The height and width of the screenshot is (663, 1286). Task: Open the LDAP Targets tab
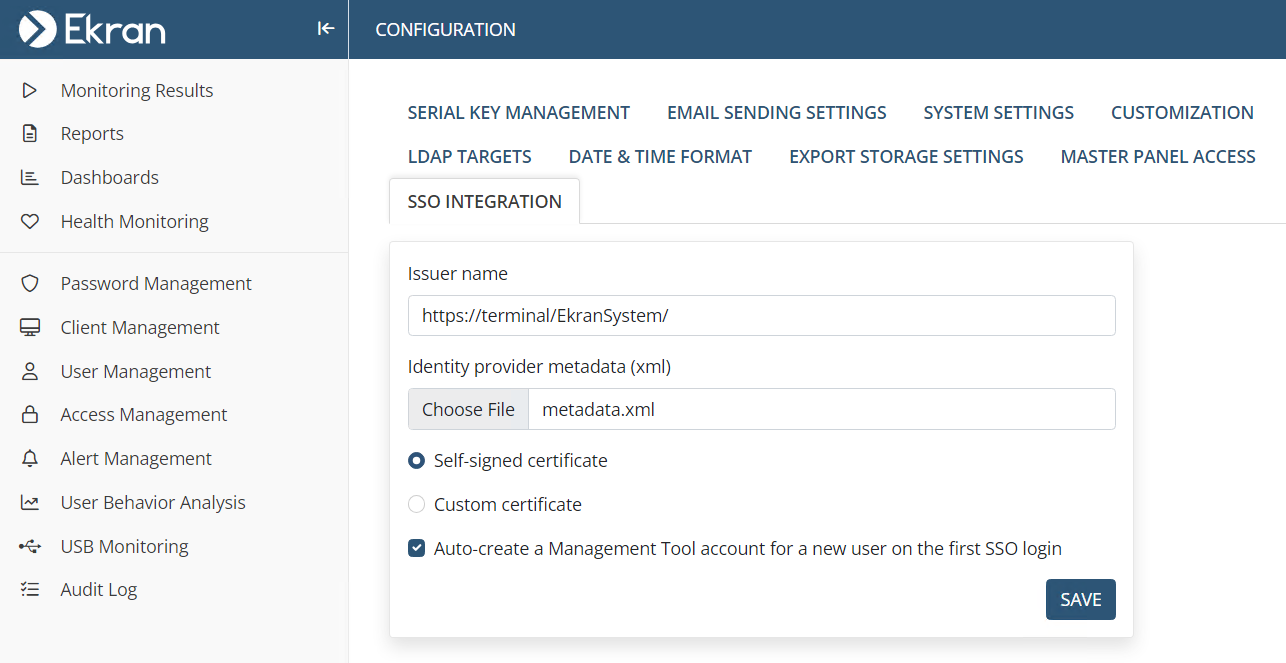[469, 157]
